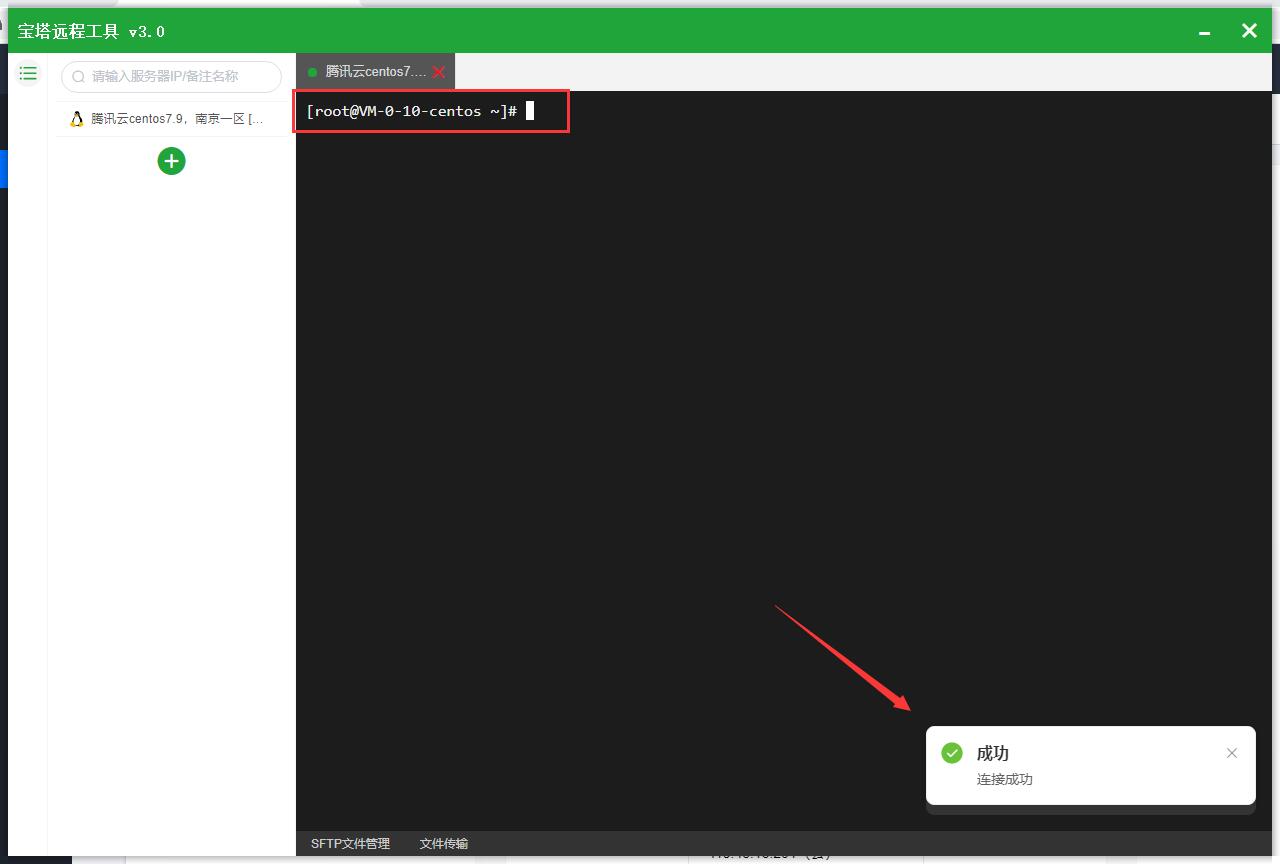
Task: Close the 宝塔远程工具 window
Action: (x=1249, y=31)
